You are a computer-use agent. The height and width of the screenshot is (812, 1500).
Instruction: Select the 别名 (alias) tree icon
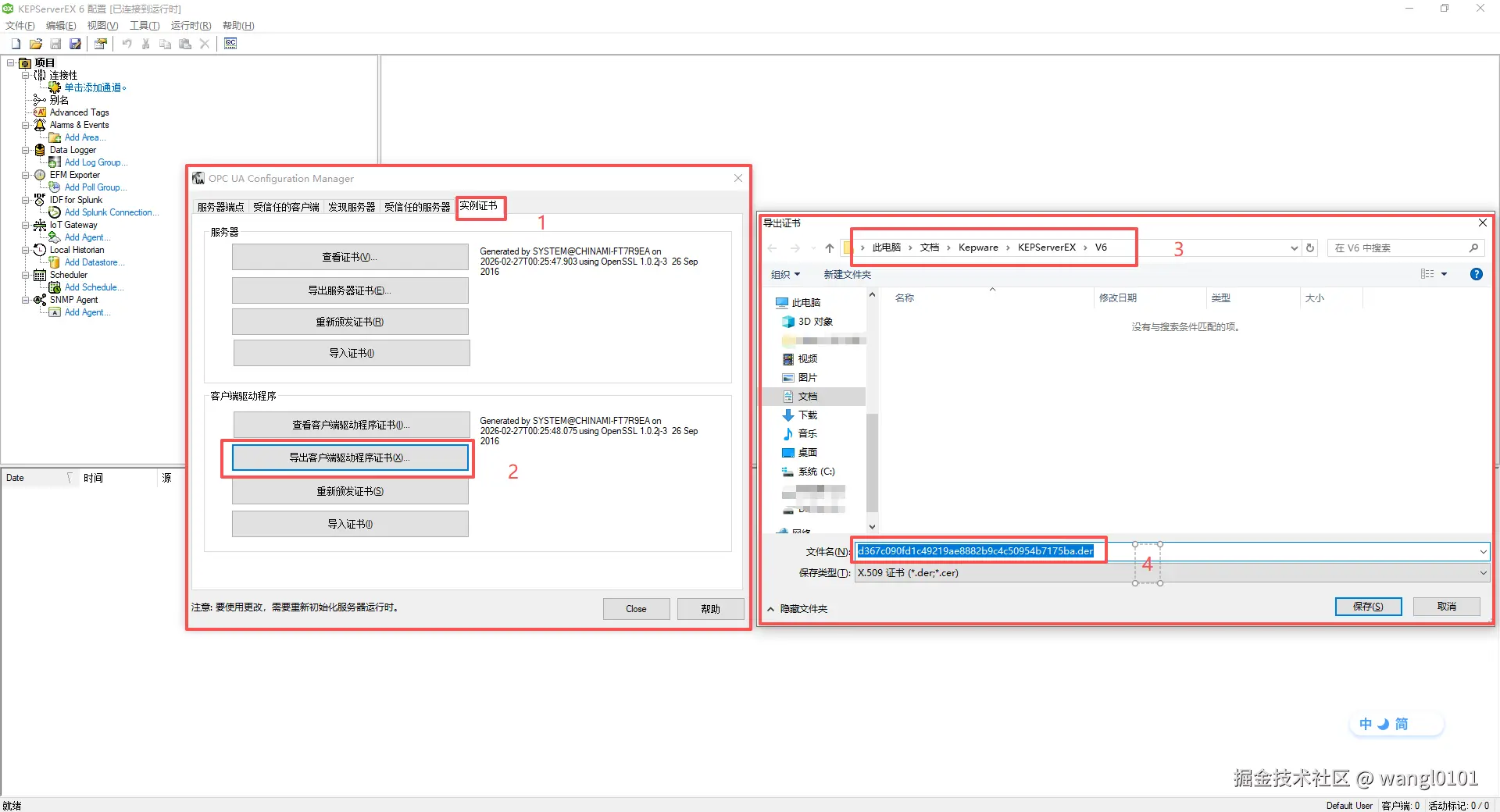(x=40, y=100)
